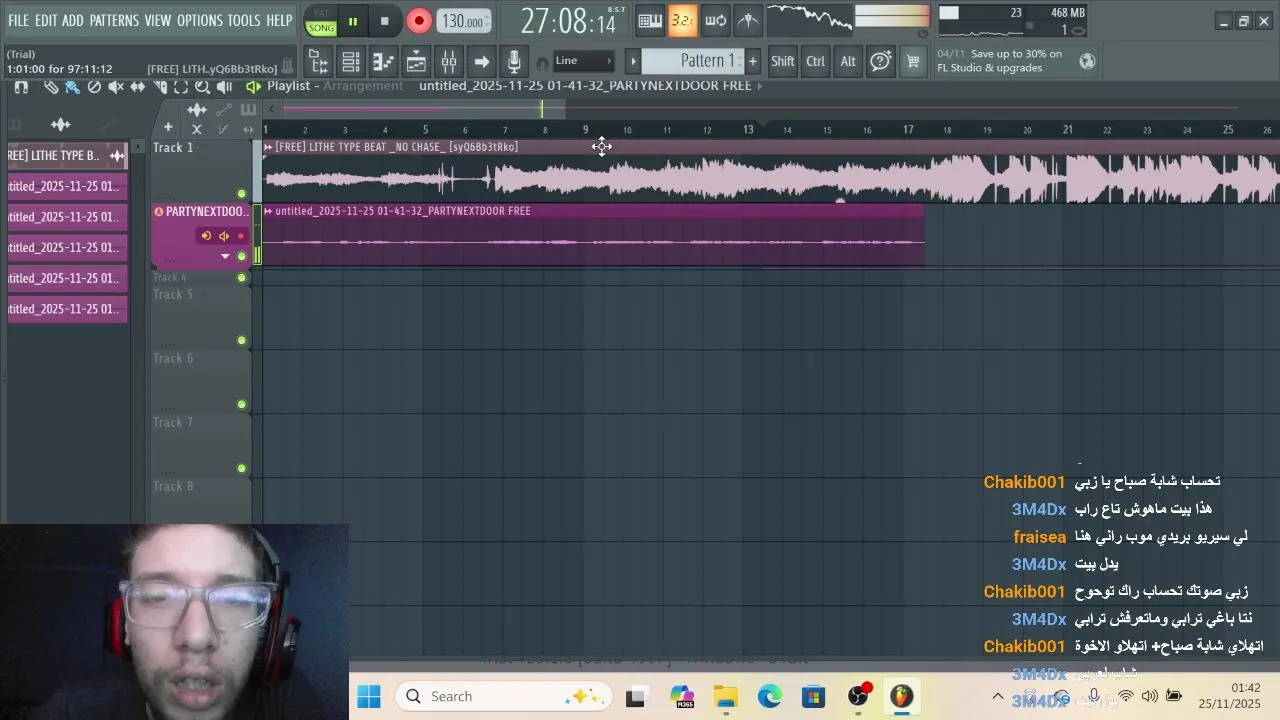
Task: Arm the red record button
Action: [419, 21]
